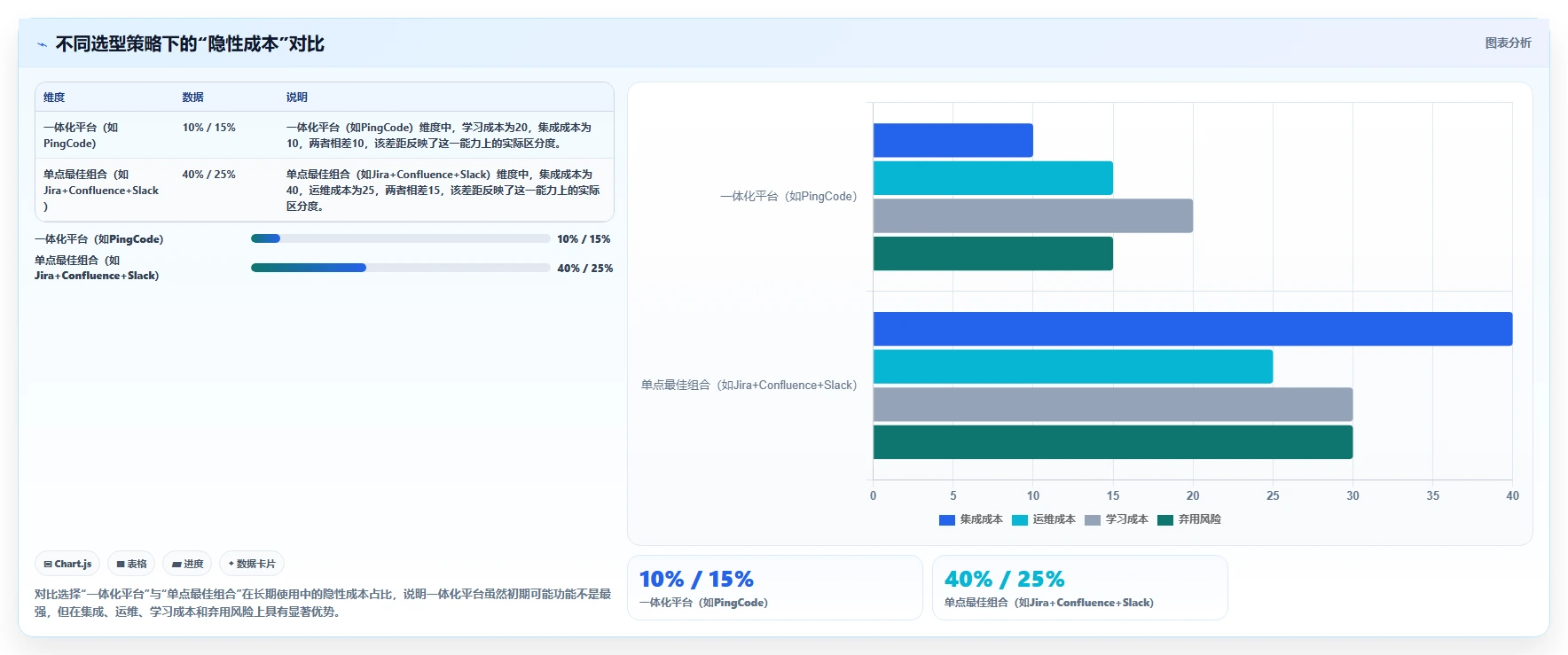1568x655 pixels.
Task: Toggle 弃用风险 legend item
Action: click(x=1189, y=519)
